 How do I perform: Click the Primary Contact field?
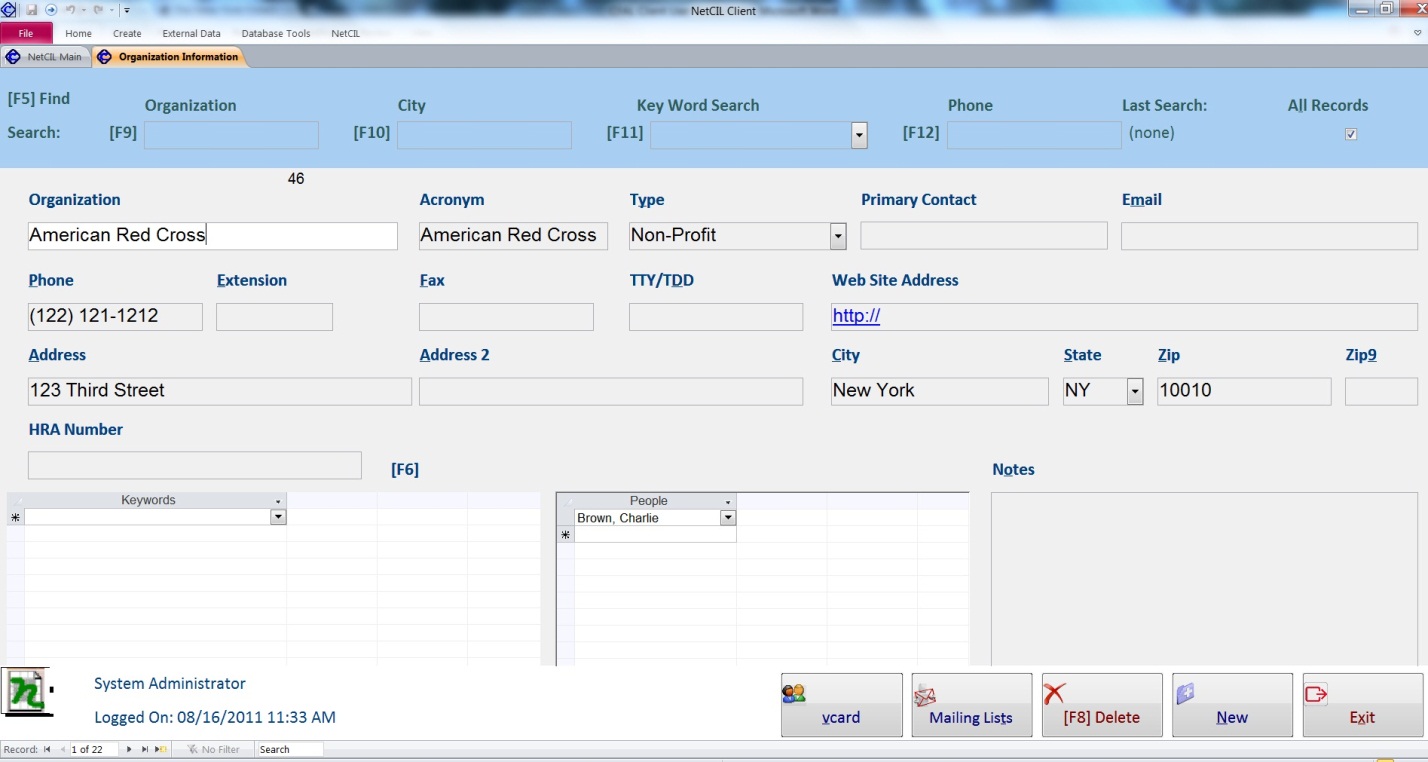984,236
